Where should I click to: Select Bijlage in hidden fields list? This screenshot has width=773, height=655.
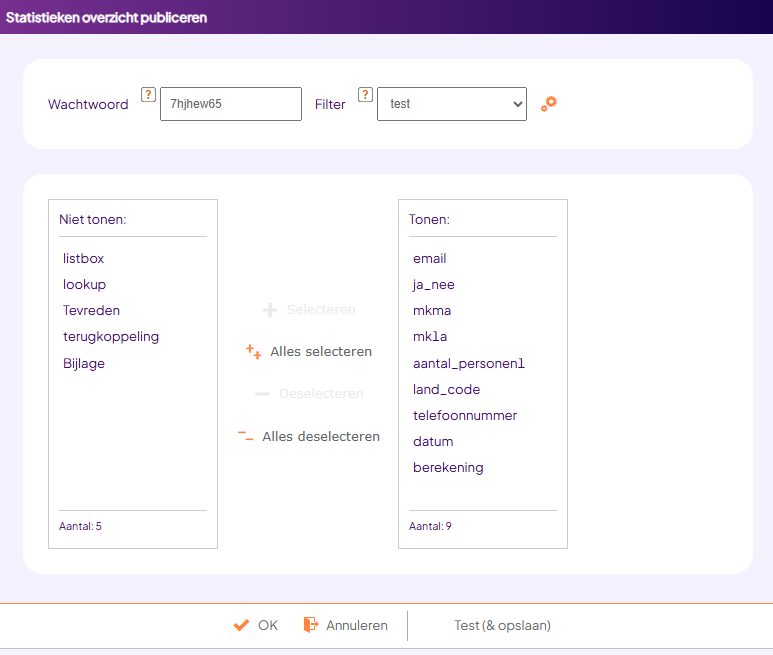[84, 363]
